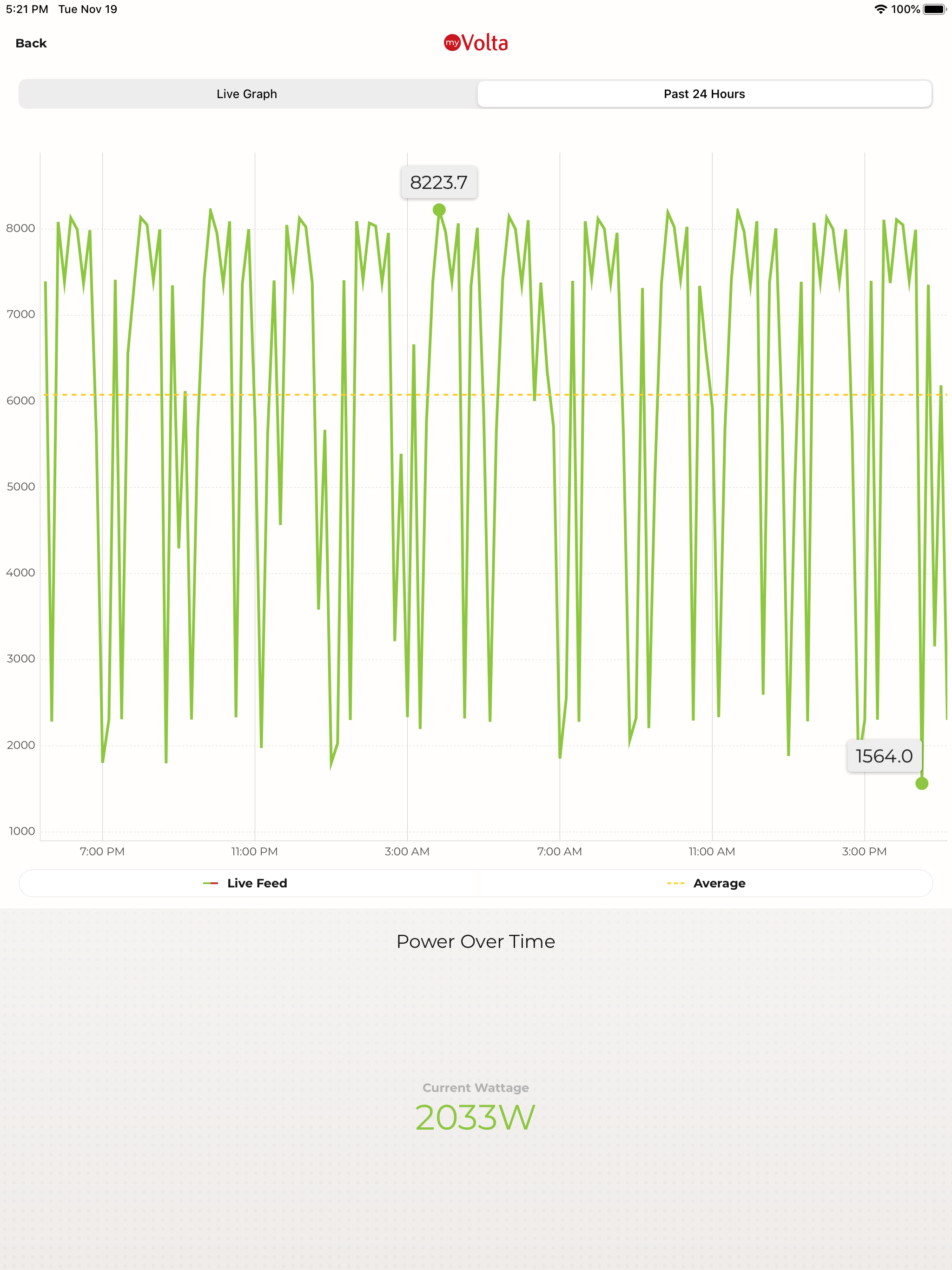Toggle the Live Feed legend series
The width and height of the screenshot is (952, 1270).
257,883
